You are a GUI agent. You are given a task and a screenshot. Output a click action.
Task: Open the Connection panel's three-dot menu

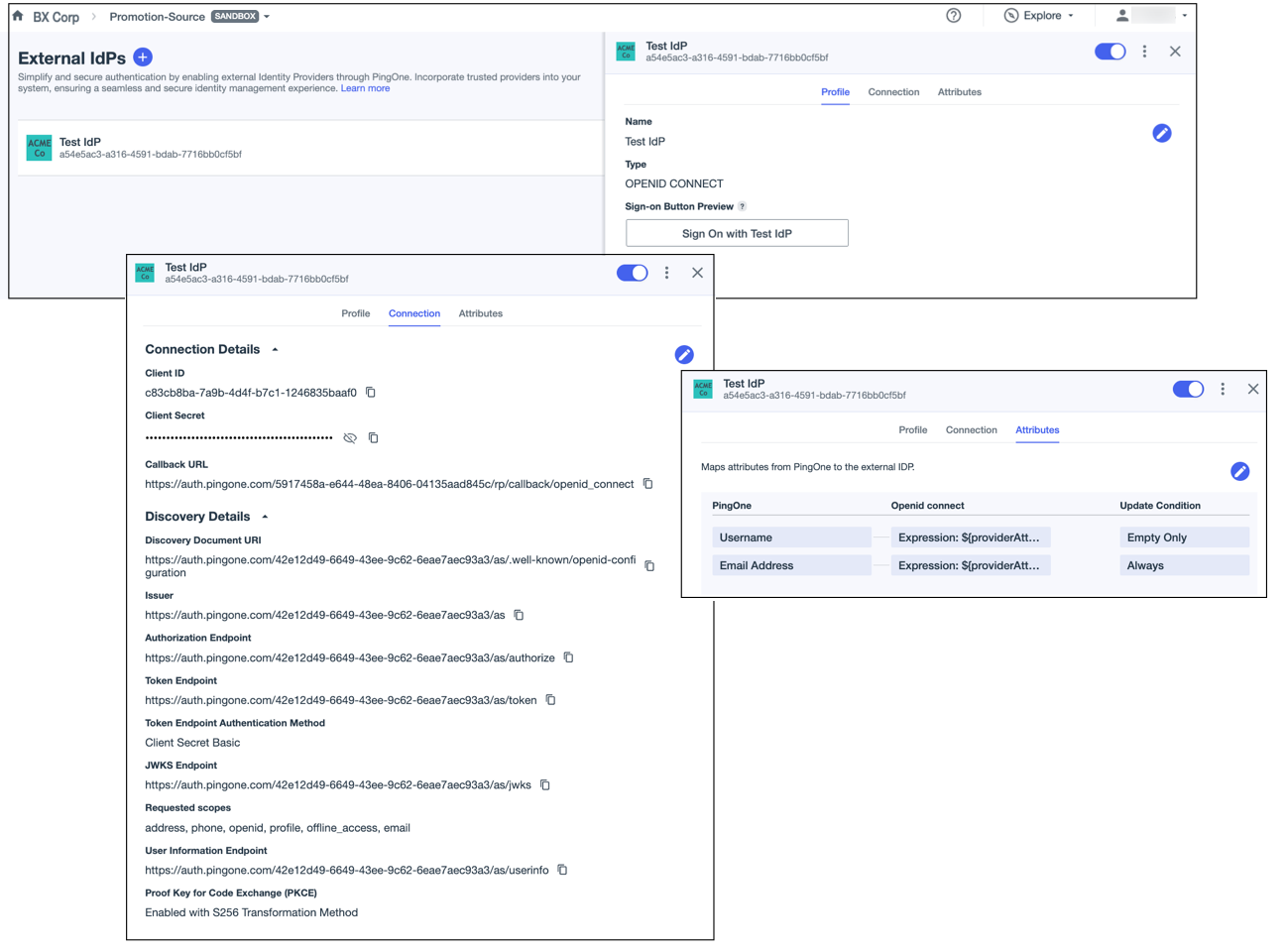(666, 273)
